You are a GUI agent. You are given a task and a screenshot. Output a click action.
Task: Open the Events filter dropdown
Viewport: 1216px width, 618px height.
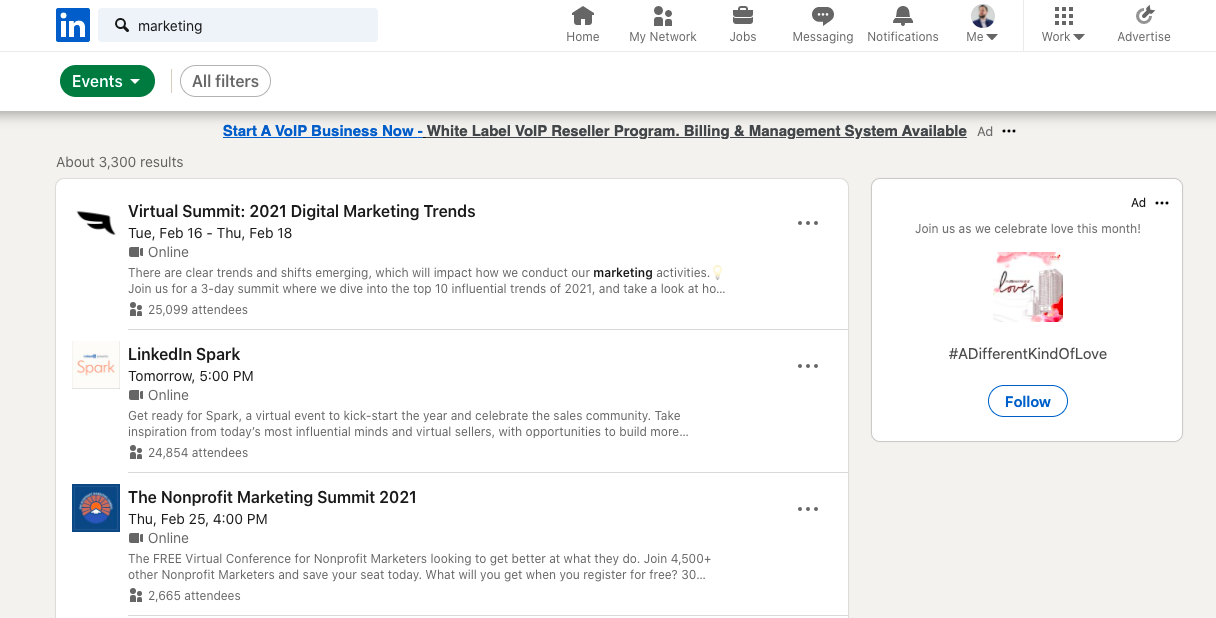click(107, 81)
